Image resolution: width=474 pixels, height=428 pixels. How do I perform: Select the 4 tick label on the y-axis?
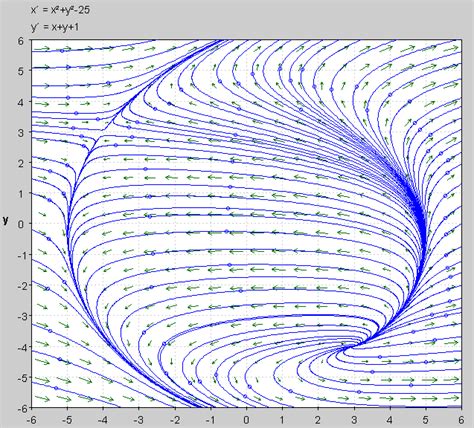click(x=21, y=102)
